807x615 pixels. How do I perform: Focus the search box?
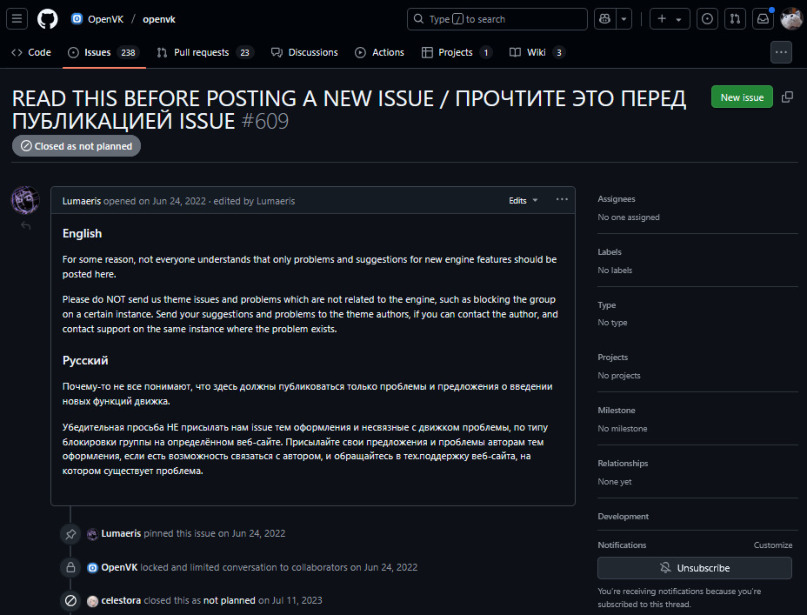(497, 19)
